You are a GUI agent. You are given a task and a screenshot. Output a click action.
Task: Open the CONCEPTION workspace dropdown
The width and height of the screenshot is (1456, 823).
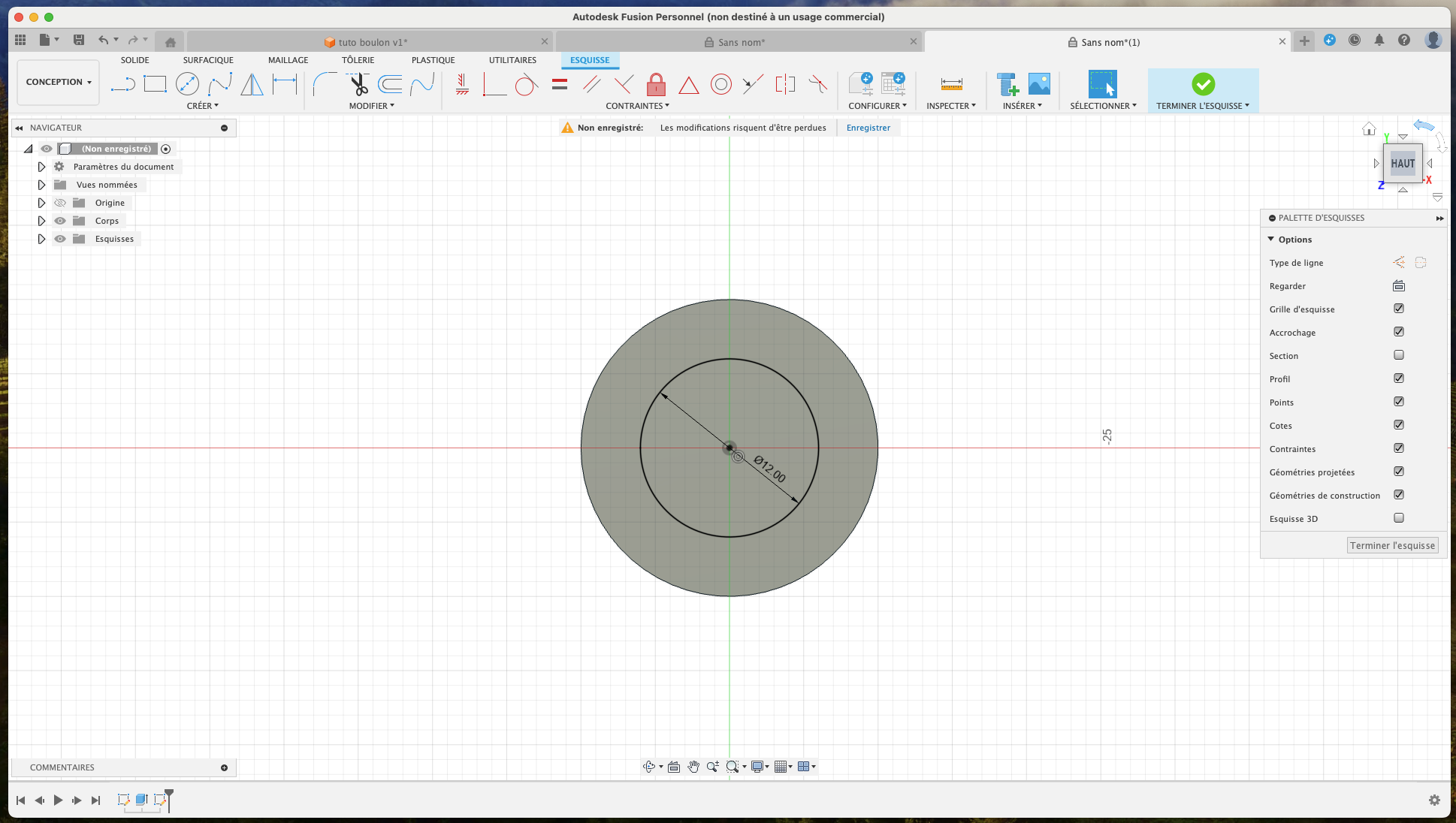(x=58, y=82)
